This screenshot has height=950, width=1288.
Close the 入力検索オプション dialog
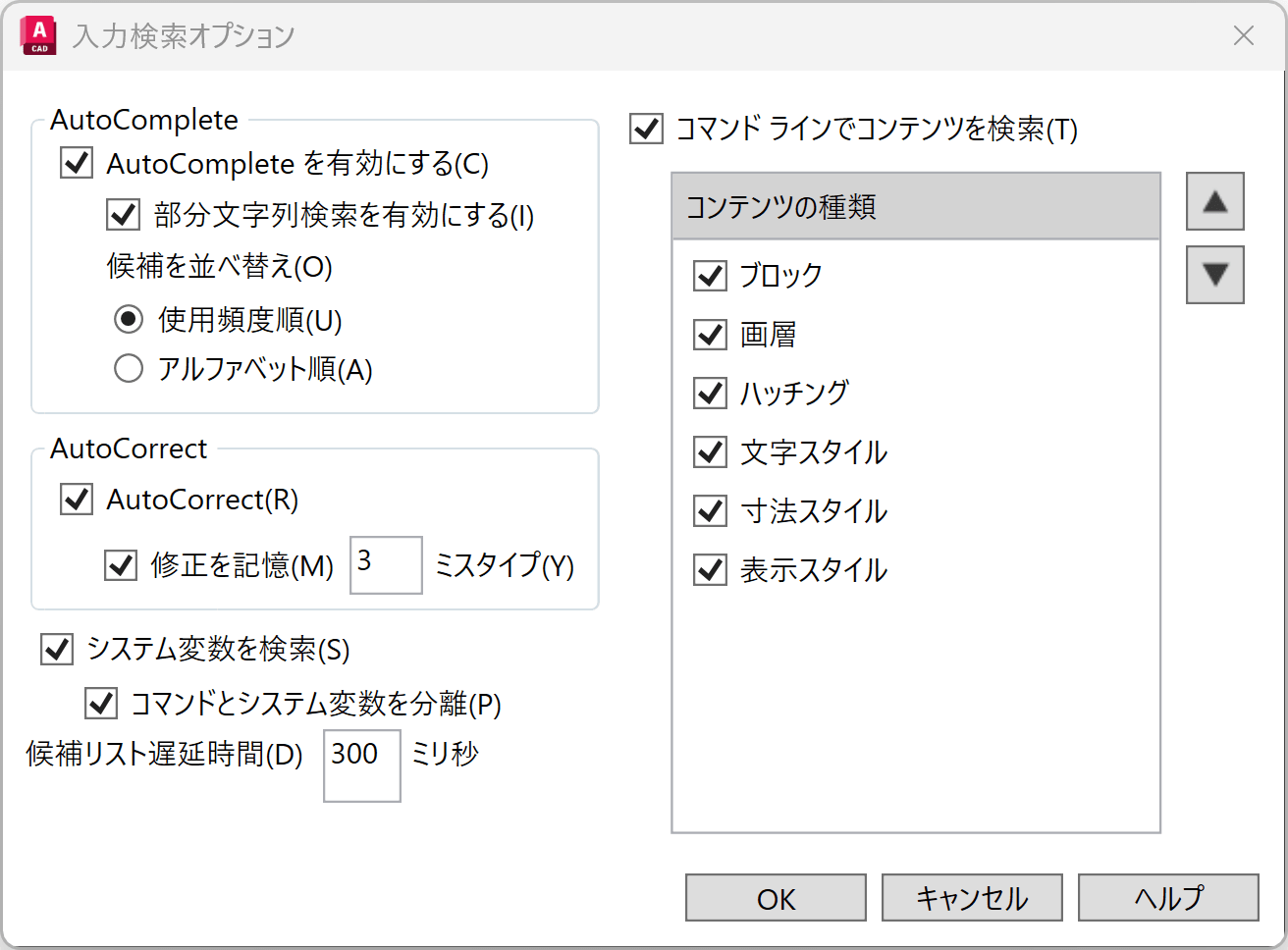pos(1243,36)
